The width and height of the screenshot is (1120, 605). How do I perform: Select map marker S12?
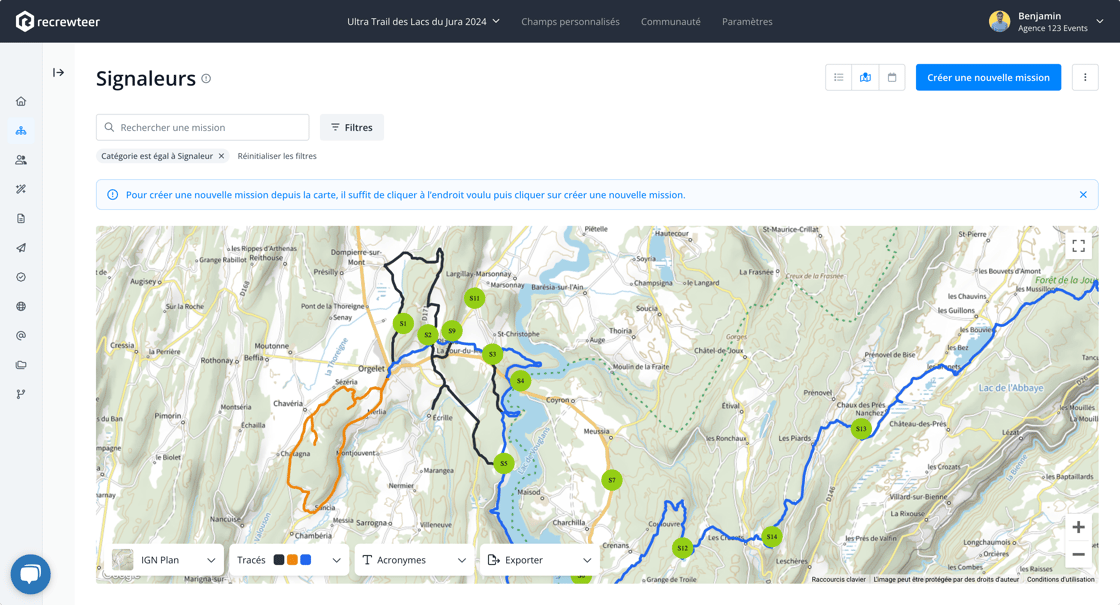pyautogui.click(x=683, y=548)
